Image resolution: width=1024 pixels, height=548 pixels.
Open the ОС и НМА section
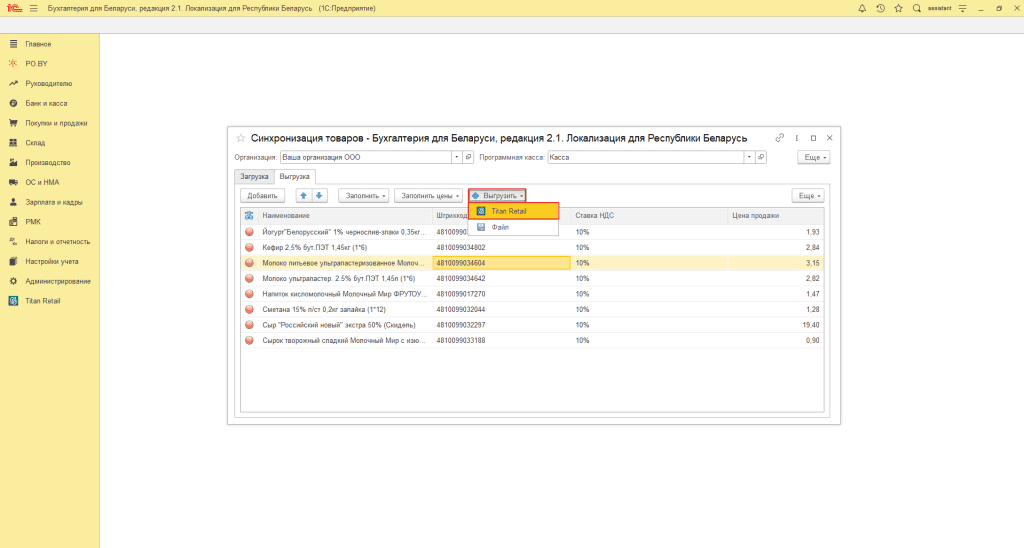coord(42,182)
